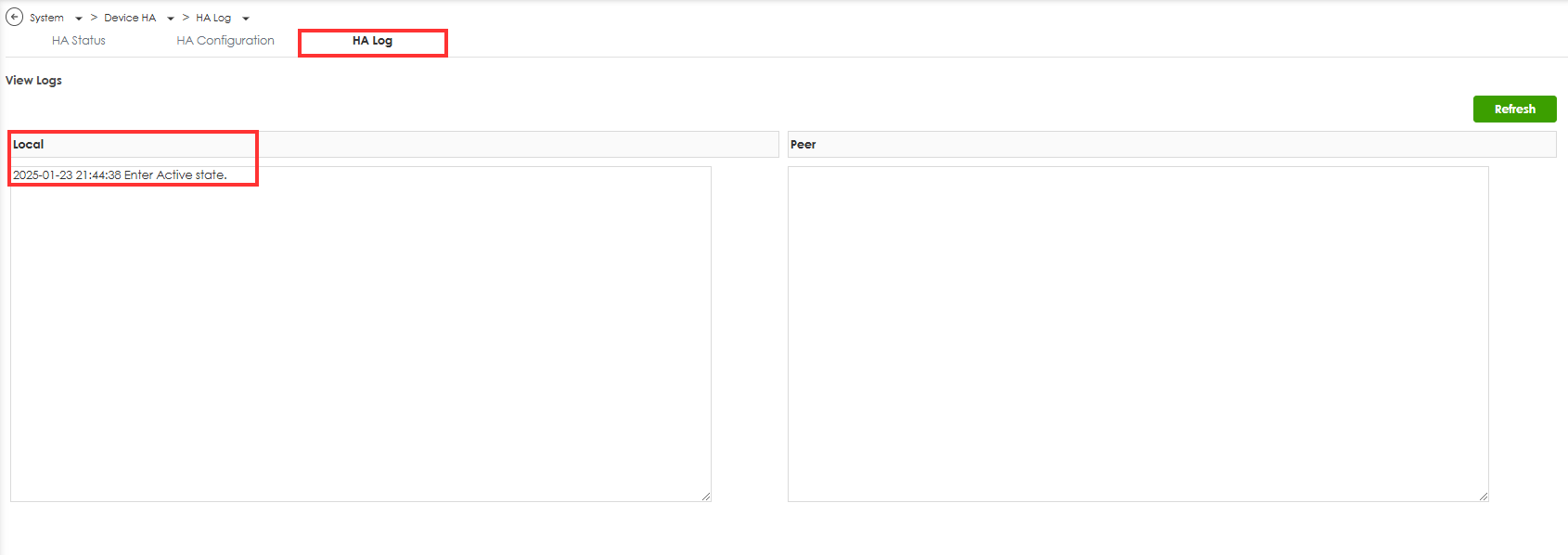Click the Peer log column header

tap(803, 145)
